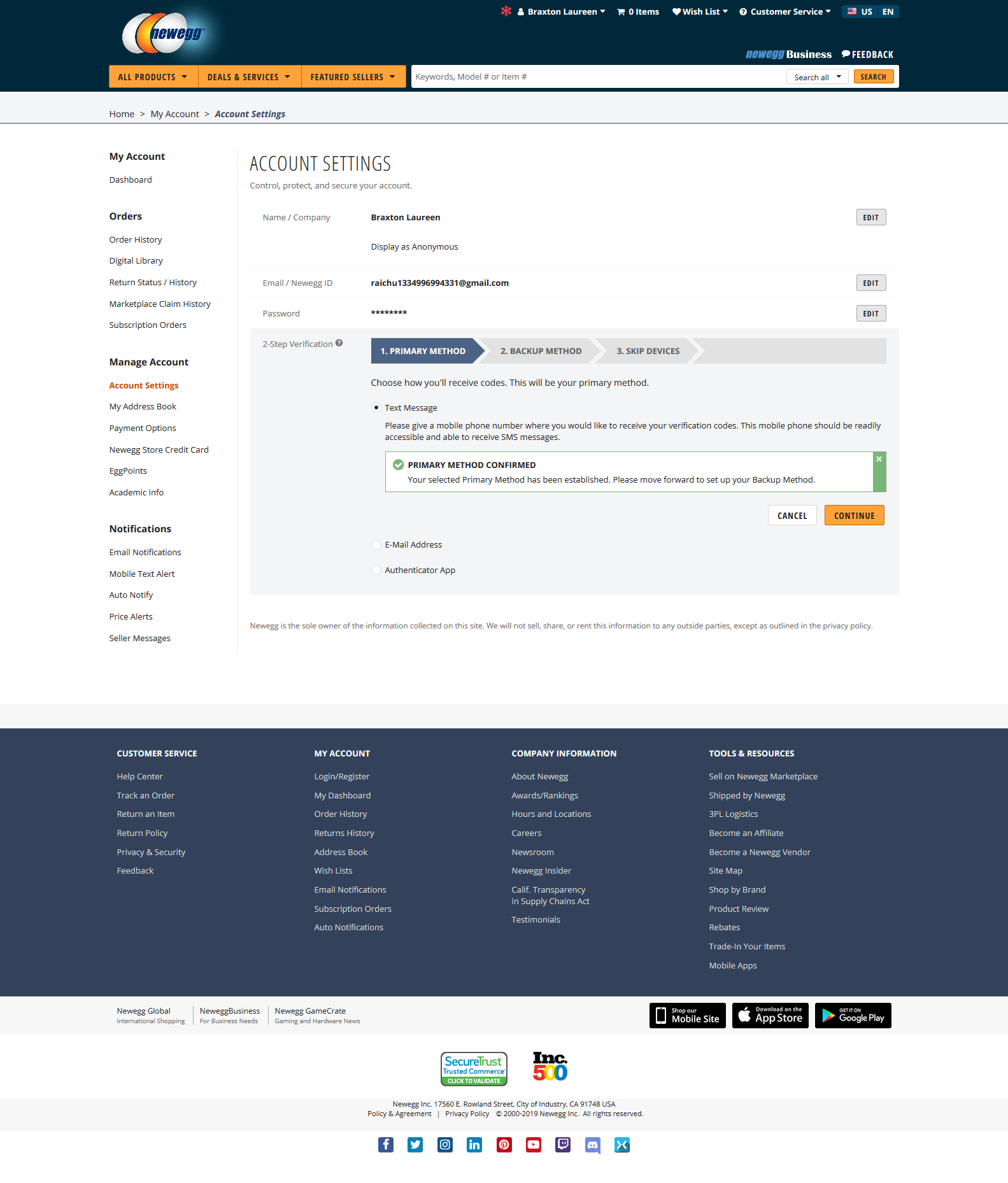
Task: Open Newegg Pinterest page icon
Action: [504, 1145]
